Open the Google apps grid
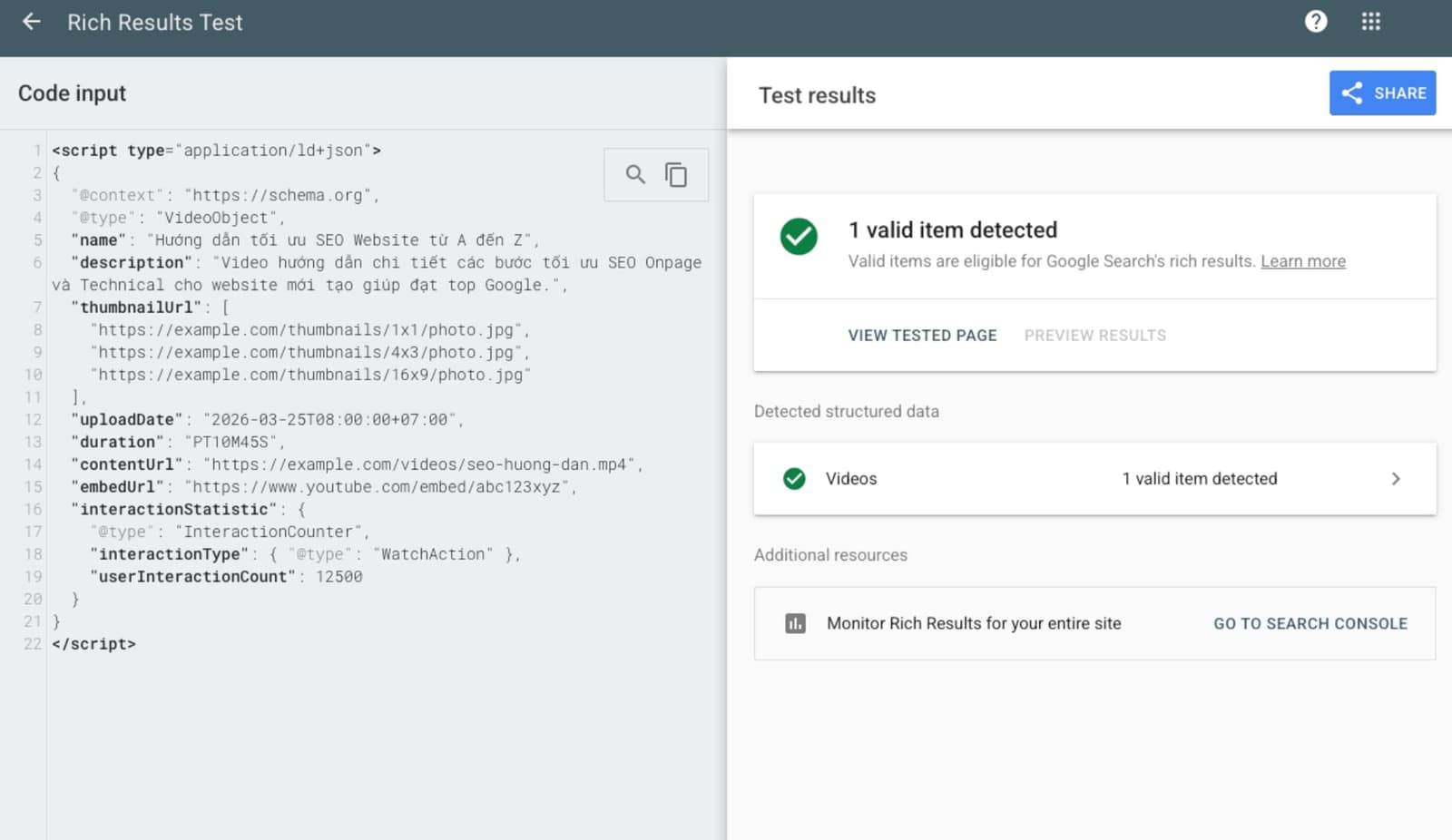The image size is (1452, 840). click(x=1371, y=22)
